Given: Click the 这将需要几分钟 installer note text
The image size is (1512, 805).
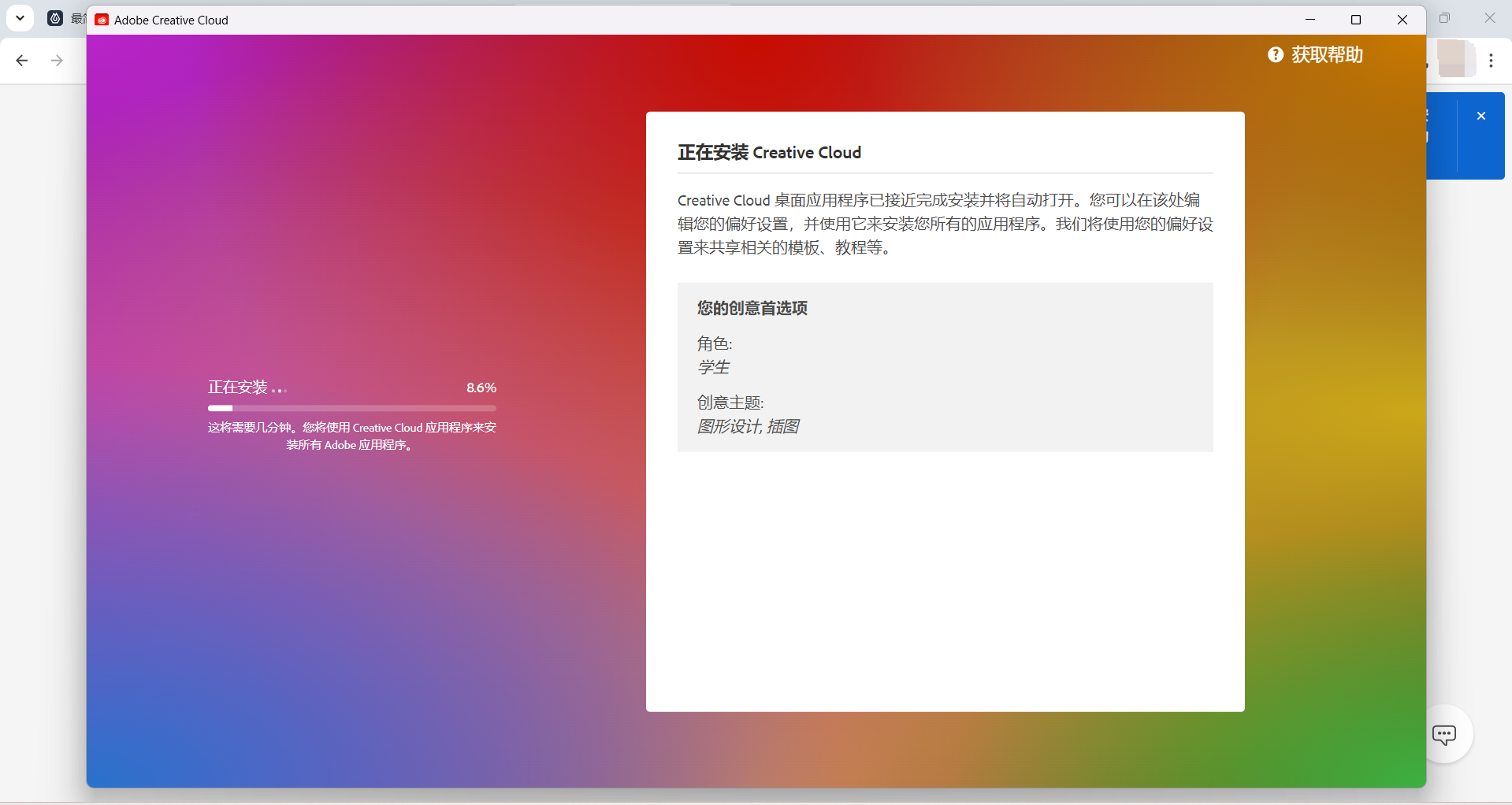Looking at the screenshot, I should point(352,436).
